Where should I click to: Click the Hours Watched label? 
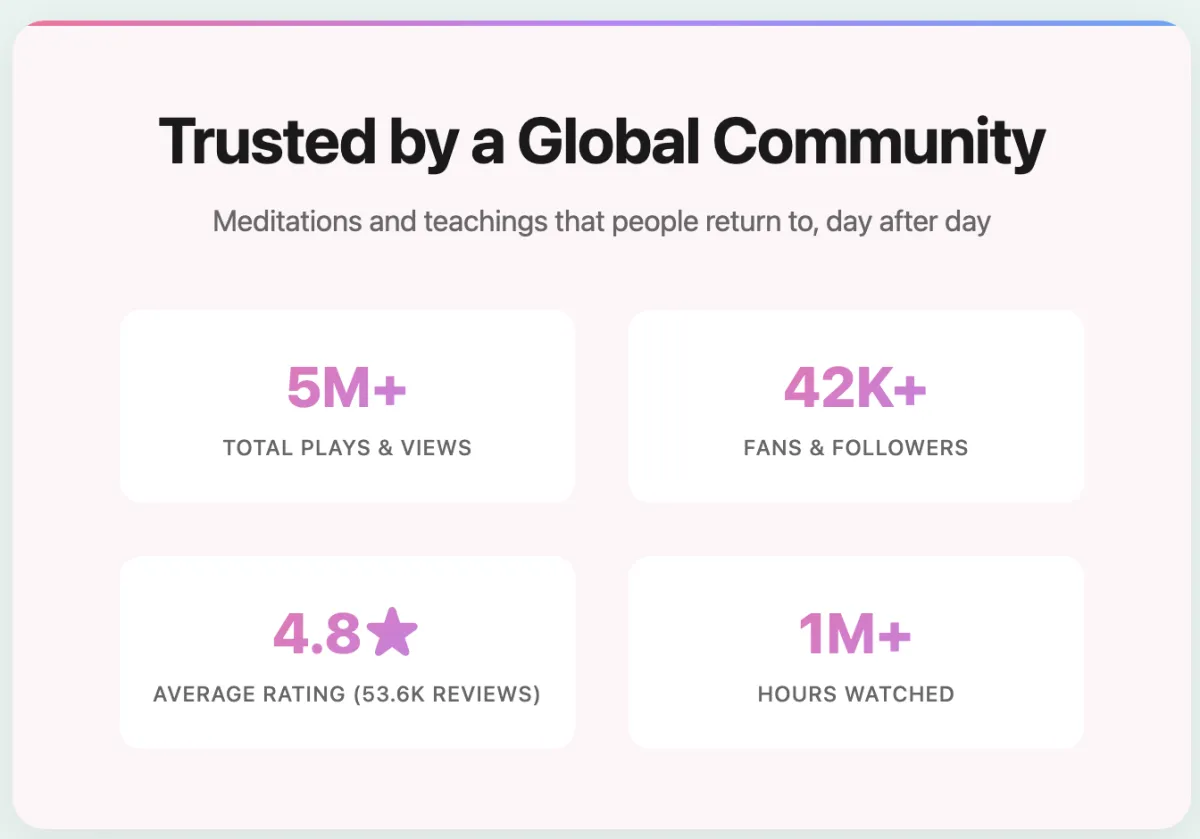click(855, 694)
